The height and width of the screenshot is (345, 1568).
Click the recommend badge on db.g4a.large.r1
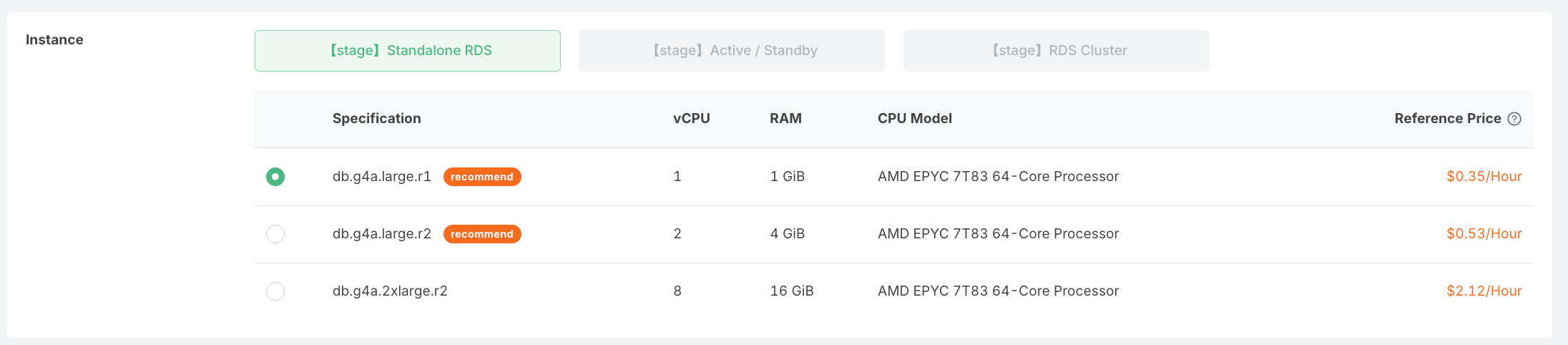(x=482, y=177)
